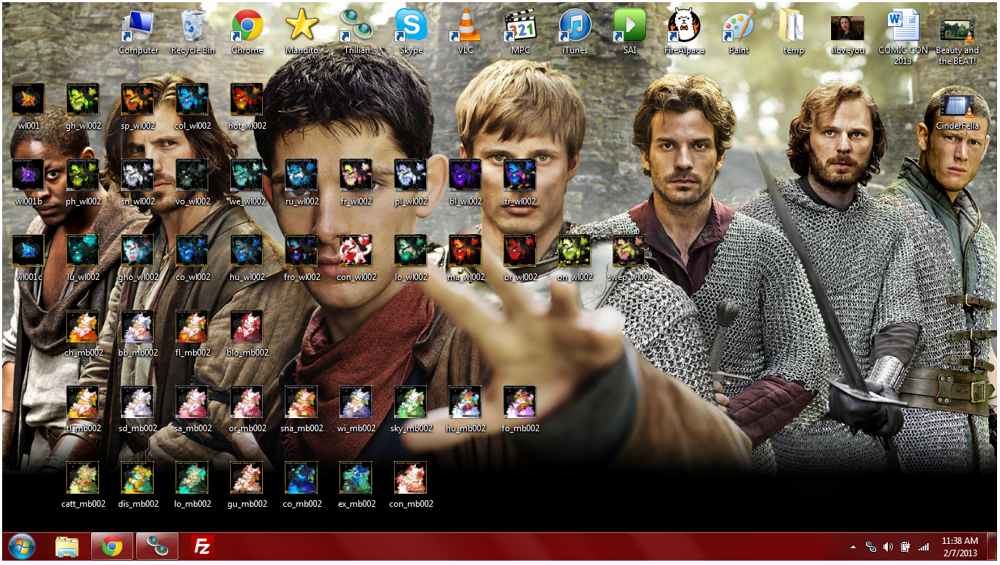
Task: Select the col_wl002 file
Action: (192, 107)
